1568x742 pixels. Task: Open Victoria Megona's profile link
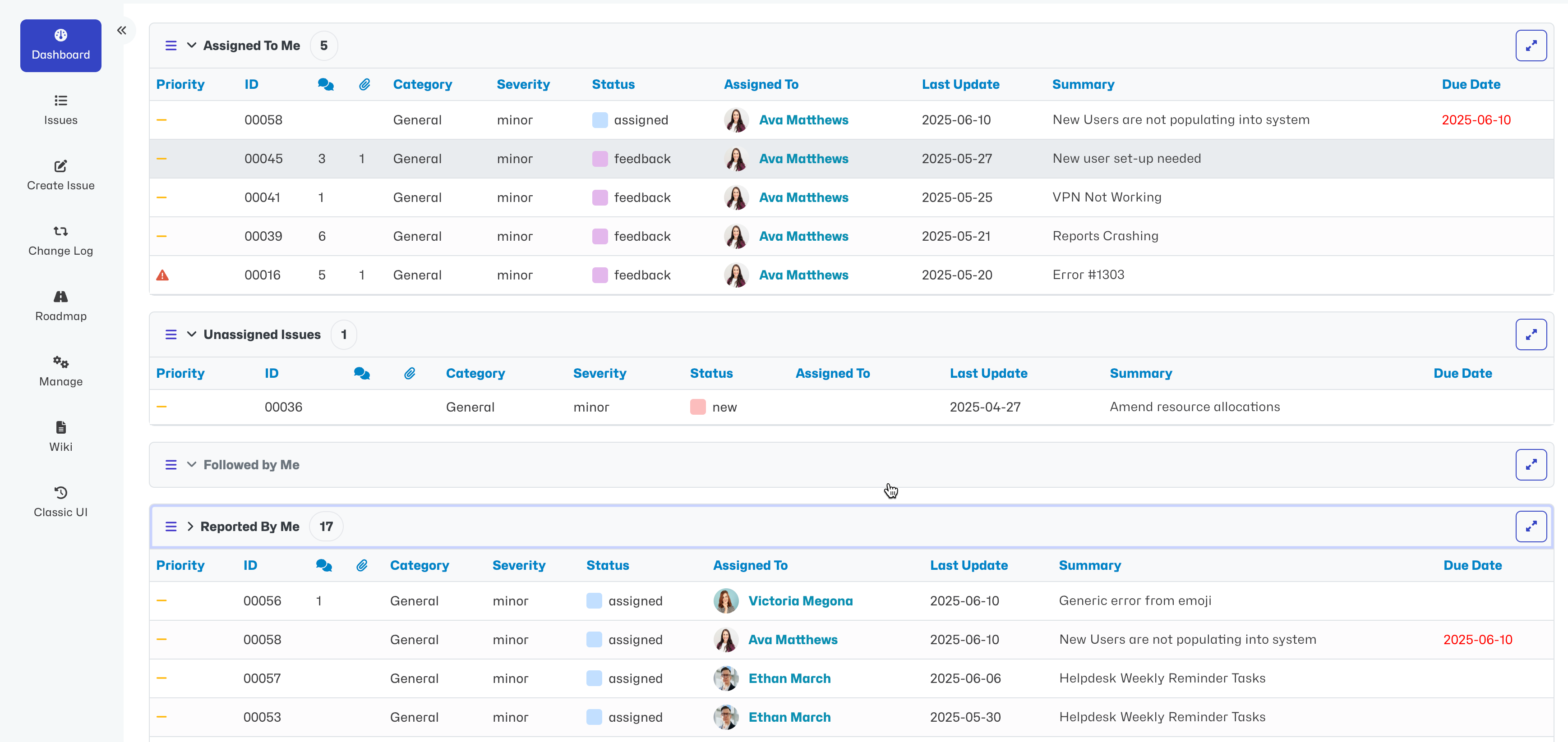[x=800, y=601]
